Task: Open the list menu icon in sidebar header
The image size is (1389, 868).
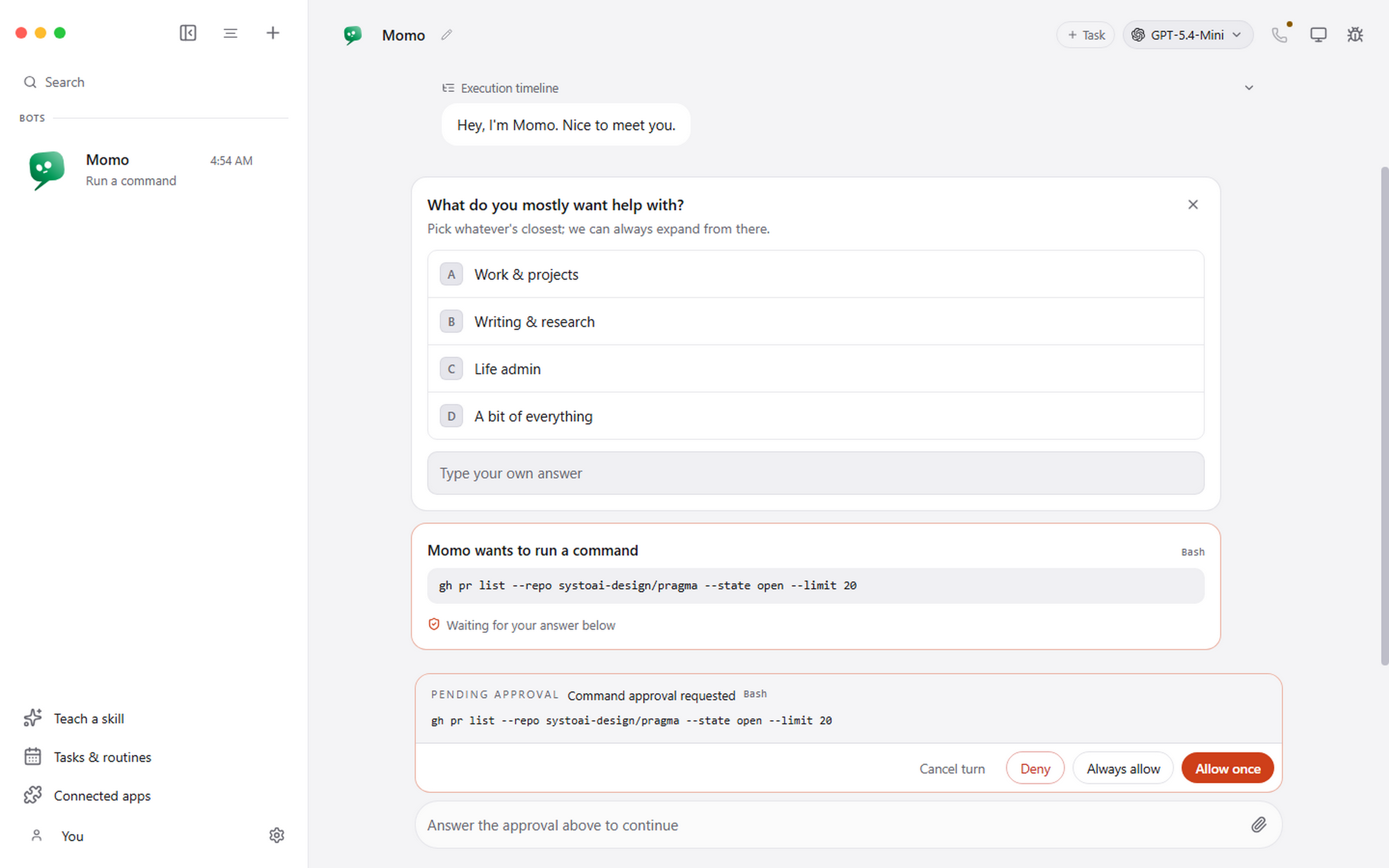Action: 230,33
